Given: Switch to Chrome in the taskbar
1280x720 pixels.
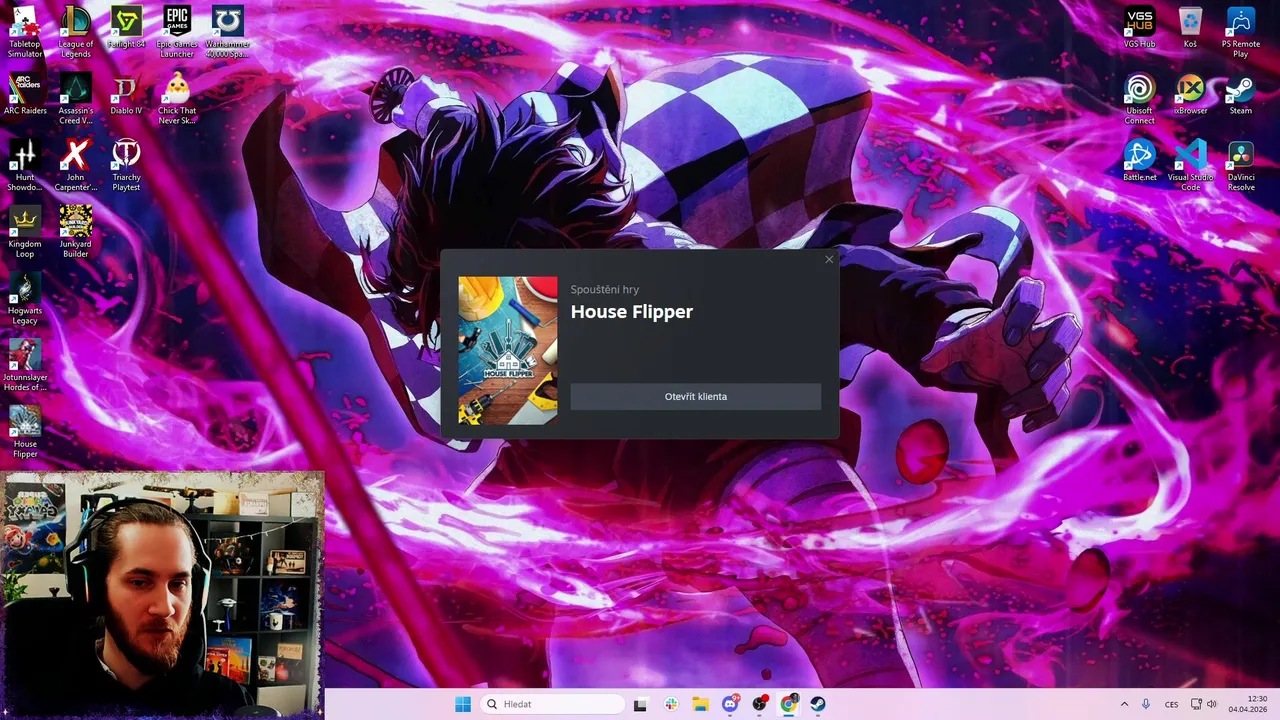Looking at the screenshot, I should coord(789,704).
